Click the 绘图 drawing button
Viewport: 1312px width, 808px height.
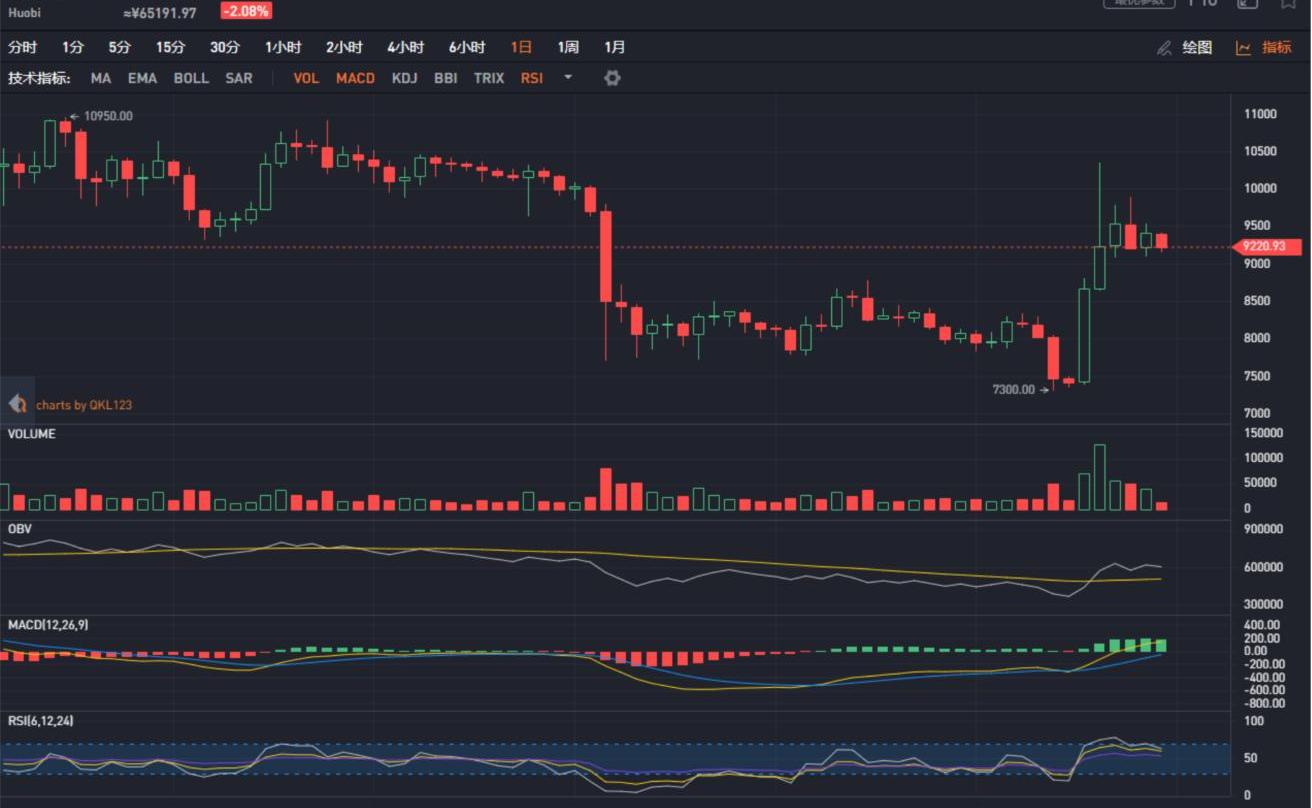pyautogui.click(x=1196, y=48)
